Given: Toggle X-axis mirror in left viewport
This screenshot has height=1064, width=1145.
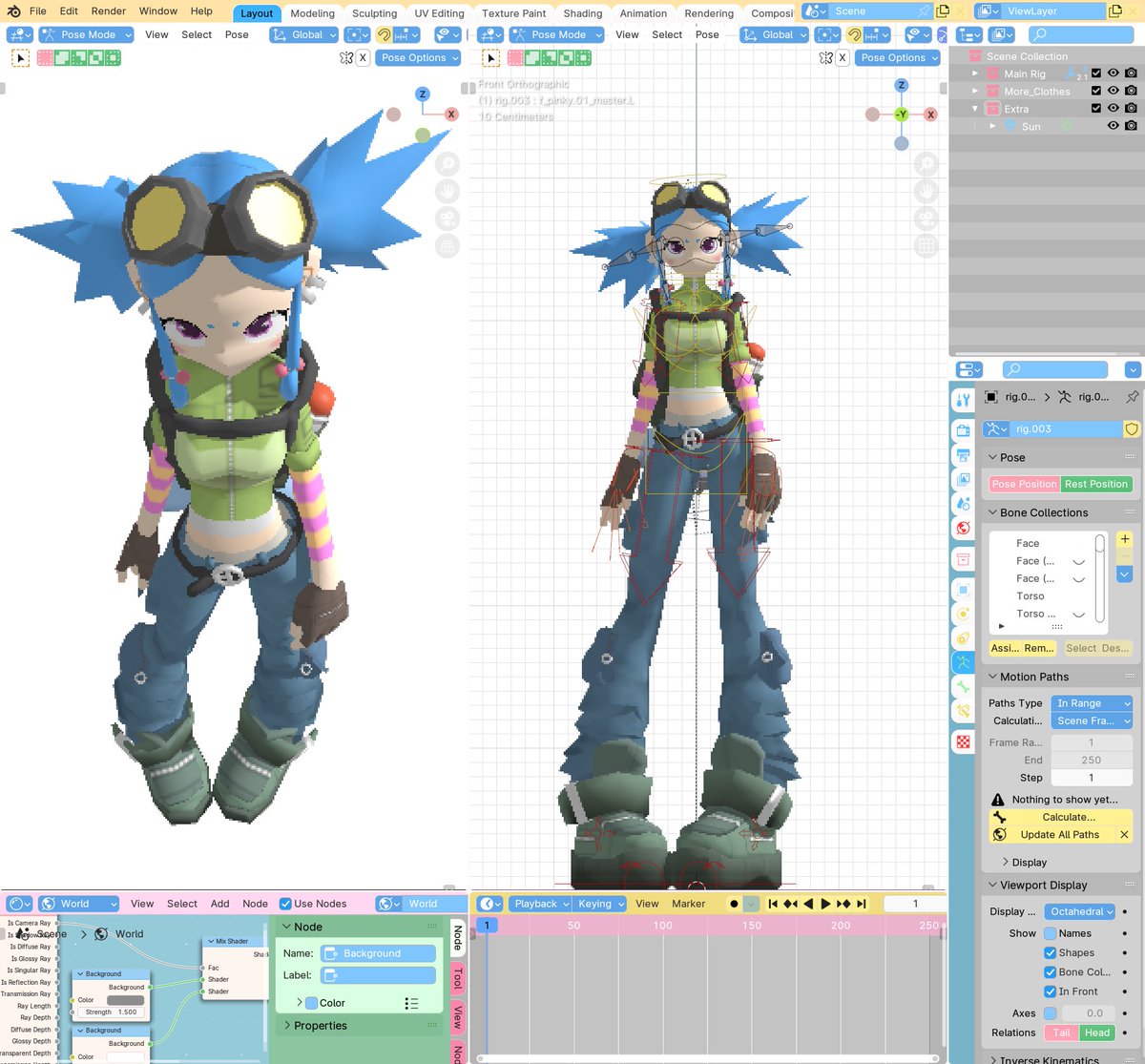Looking at the screenshot, I should tap(363, 57).
